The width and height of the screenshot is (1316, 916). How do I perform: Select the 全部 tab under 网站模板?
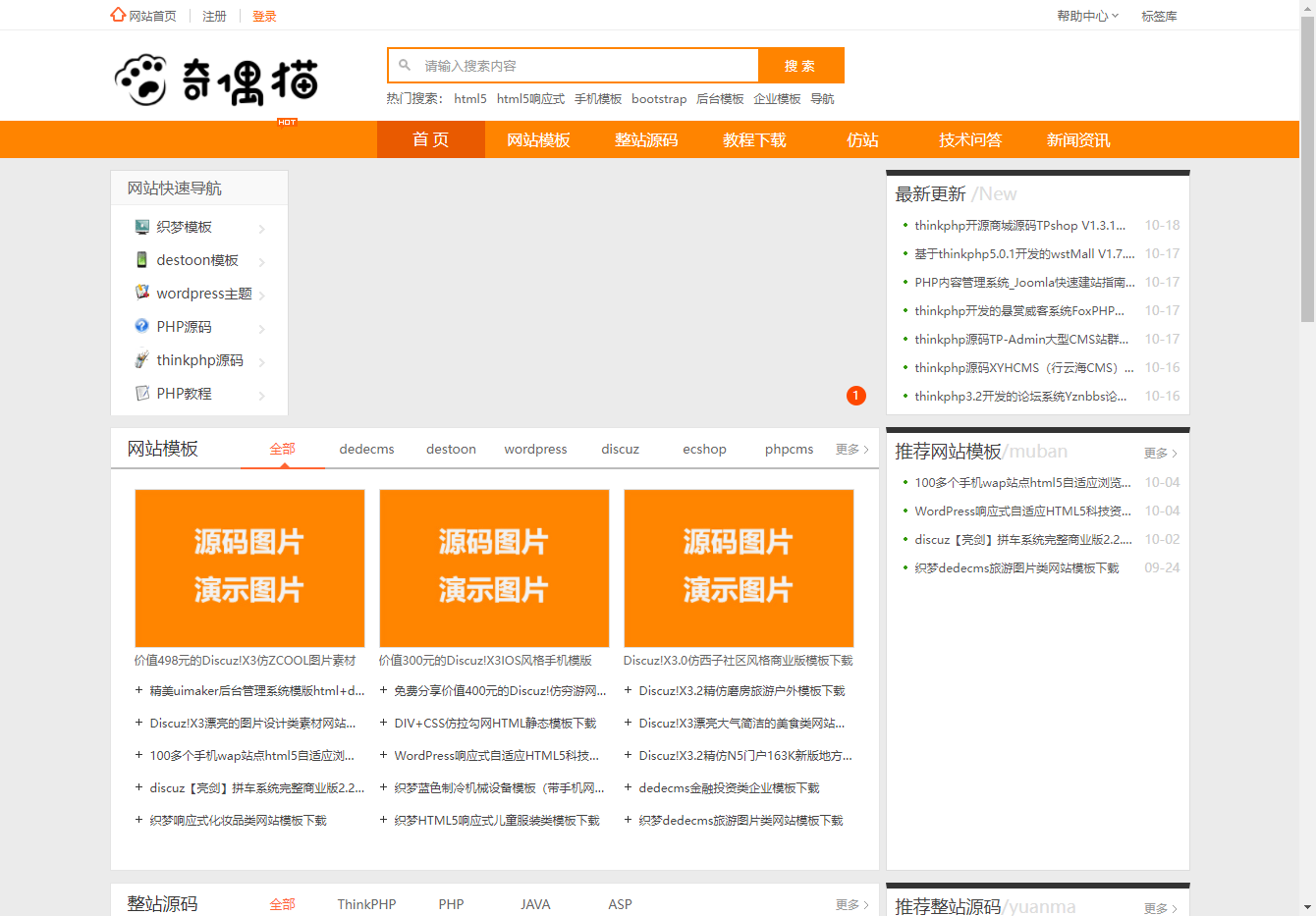pos(283,449)
